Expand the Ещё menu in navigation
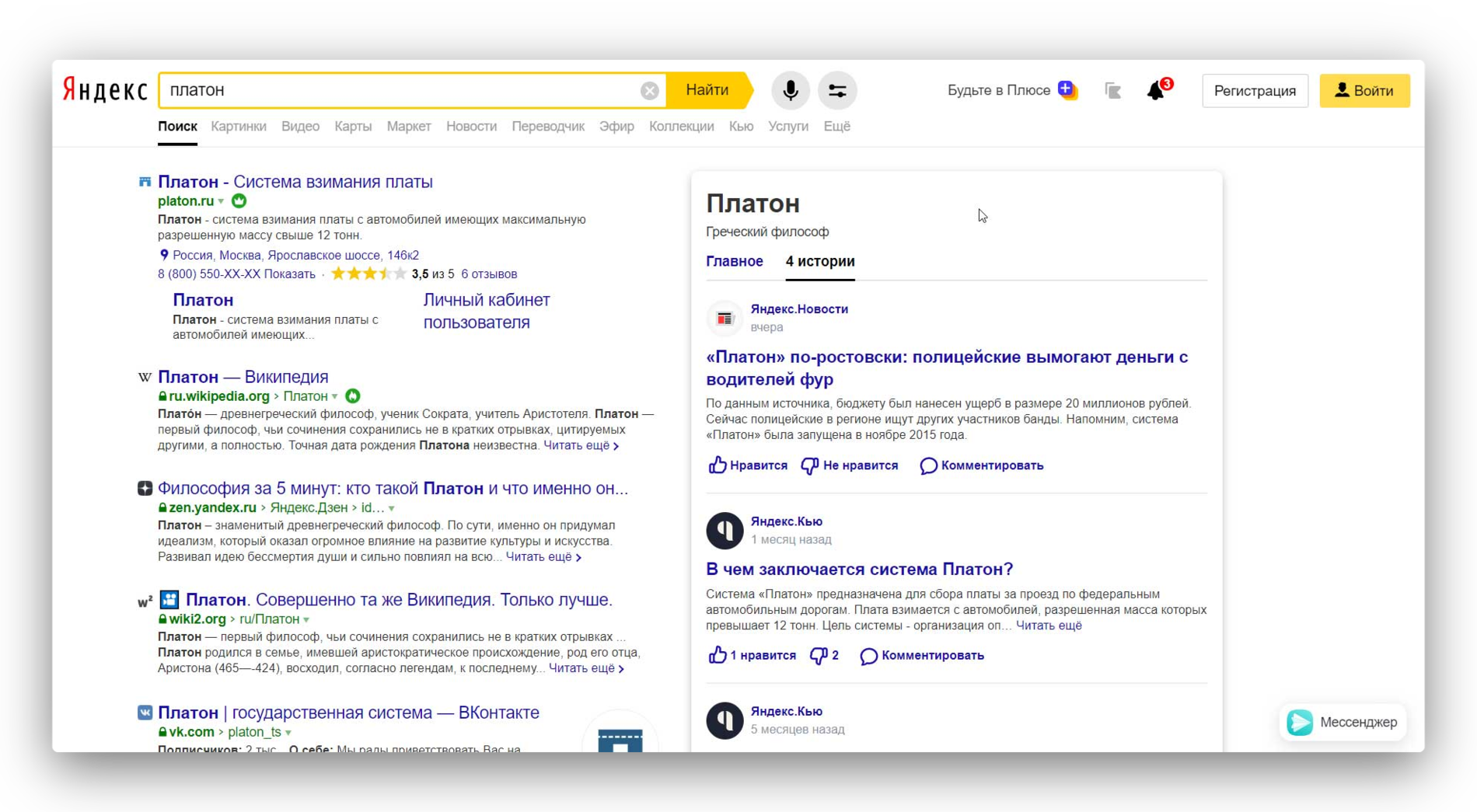 (836, 127)
